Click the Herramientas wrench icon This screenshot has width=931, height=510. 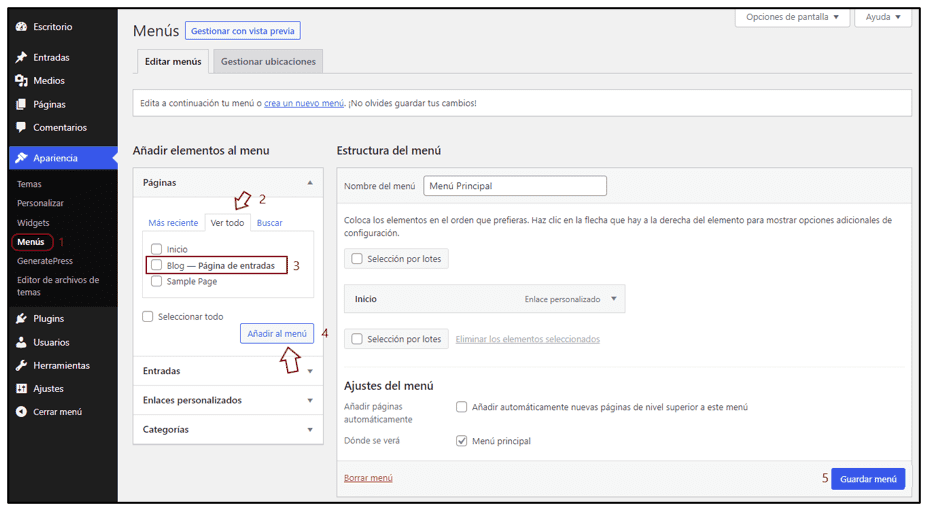click(21, 365)
